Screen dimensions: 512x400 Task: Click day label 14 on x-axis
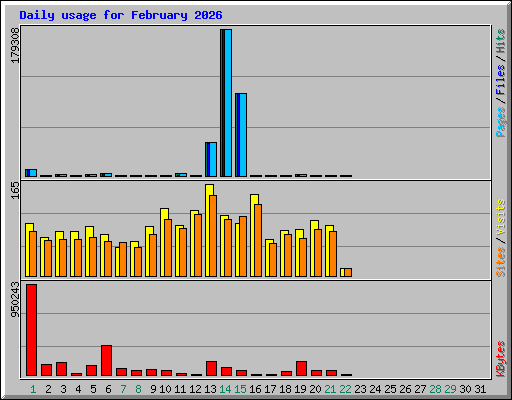tap(225, 389)
